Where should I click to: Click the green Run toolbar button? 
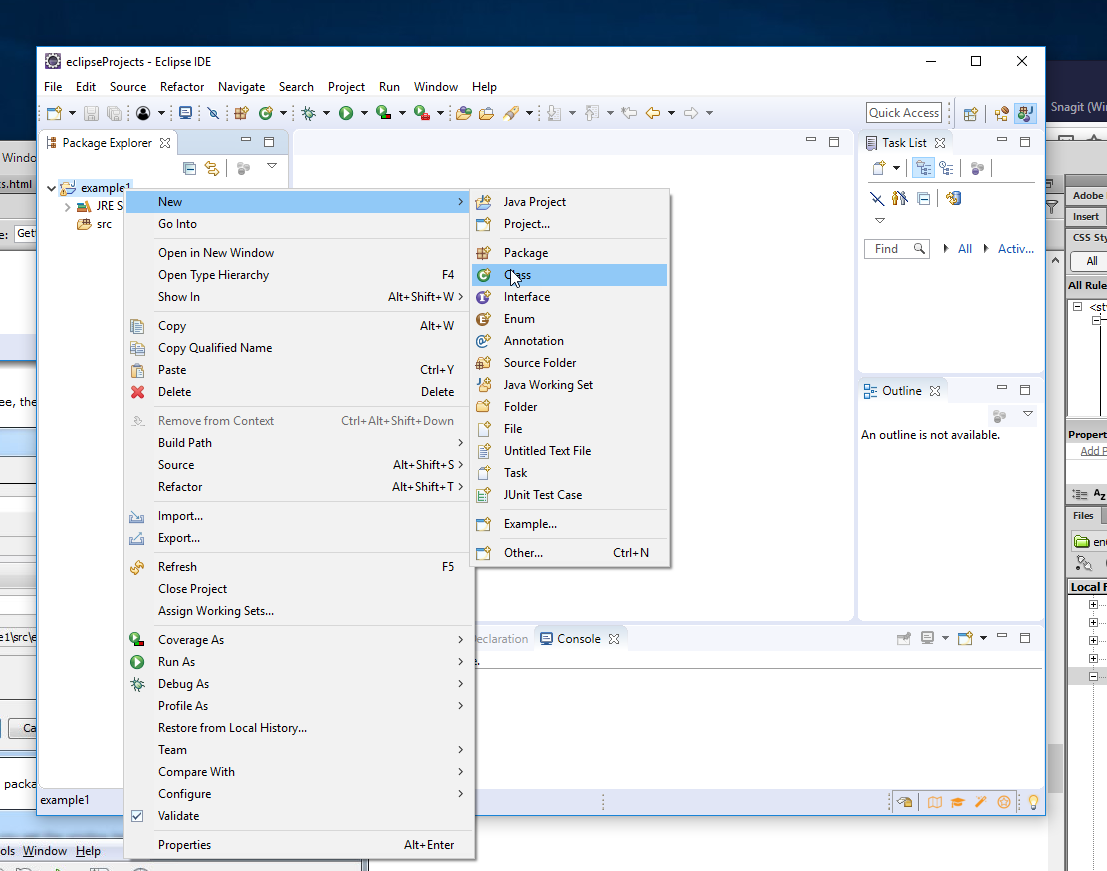346,113
